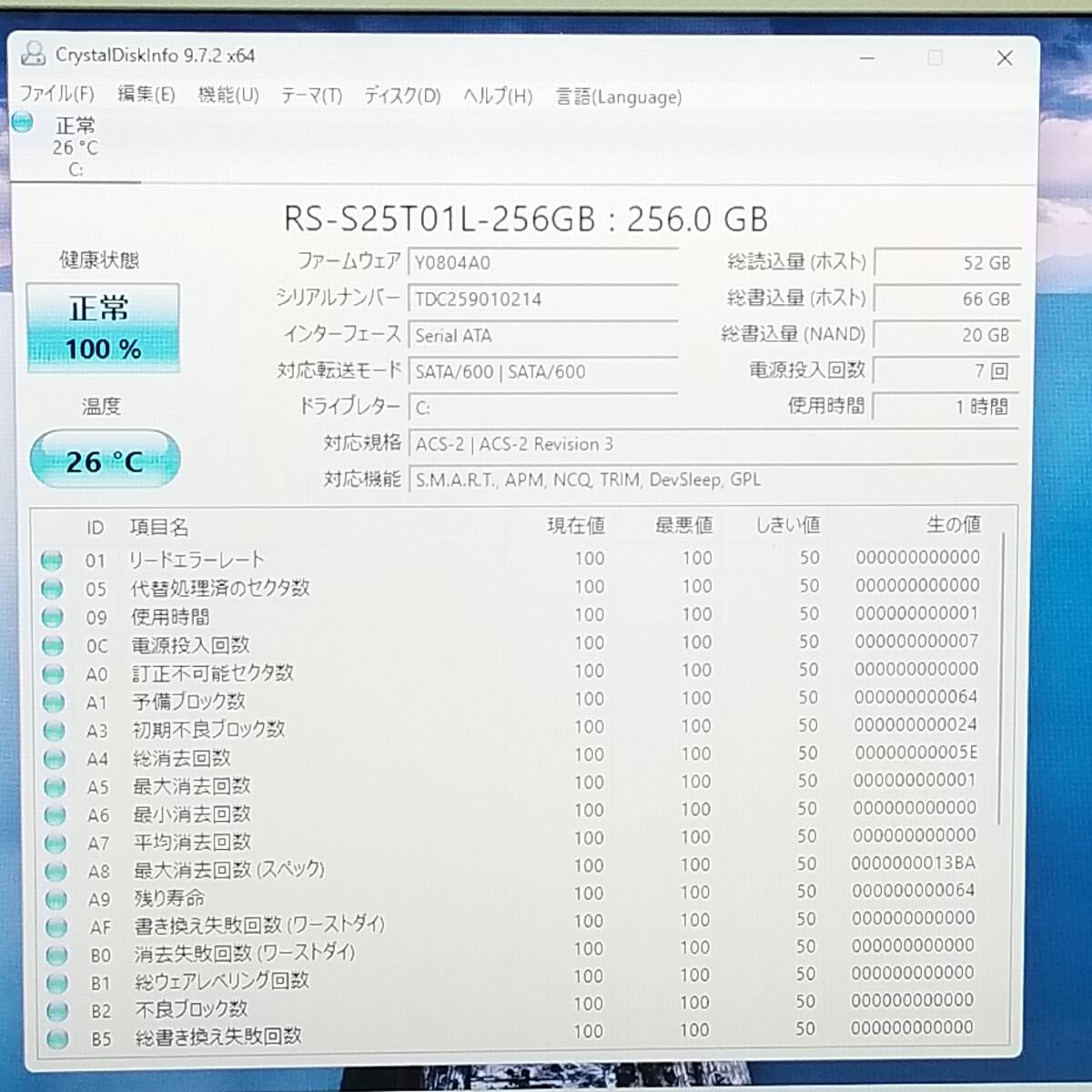
Task: Open the 編集(E) menu
Action: [146, 94]
